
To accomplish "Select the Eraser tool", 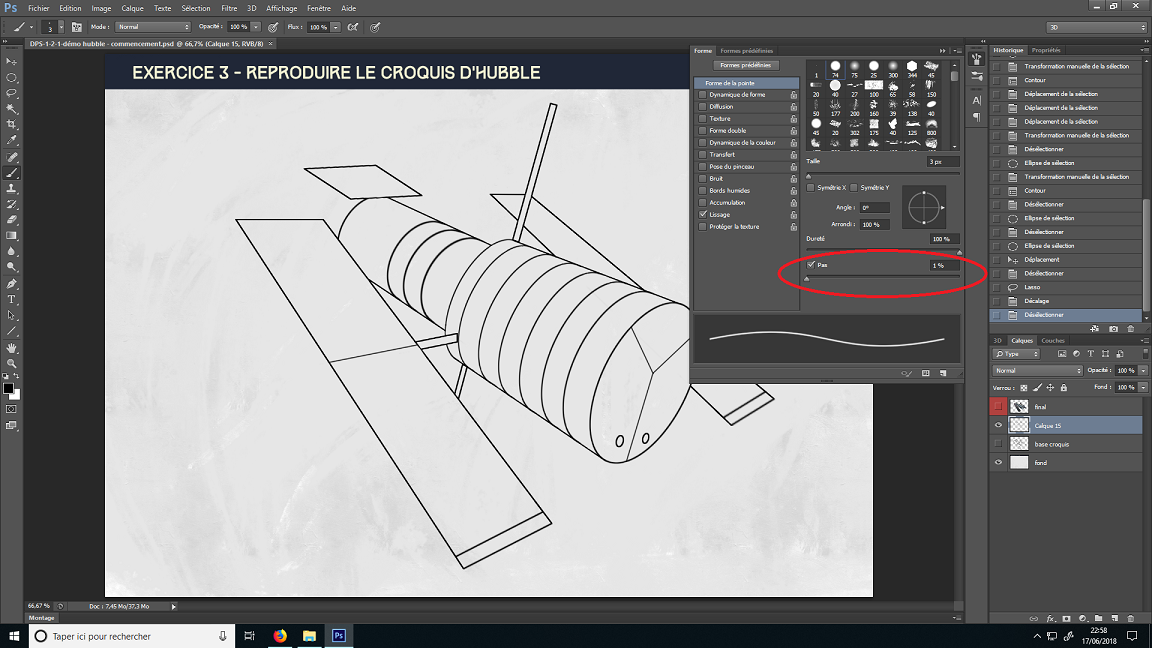I will [12, 220].
